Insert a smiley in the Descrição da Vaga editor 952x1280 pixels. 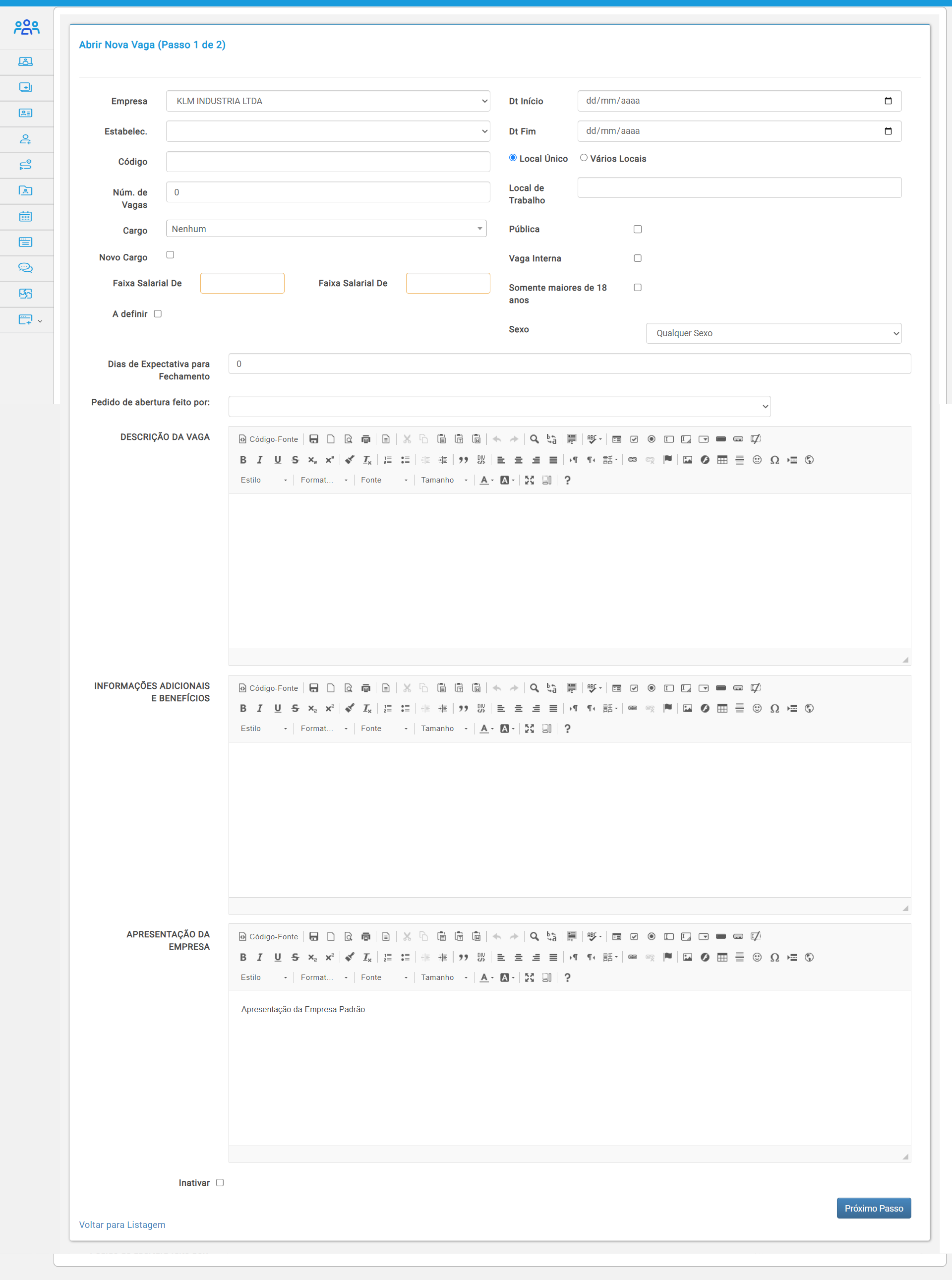pos(757,460)
